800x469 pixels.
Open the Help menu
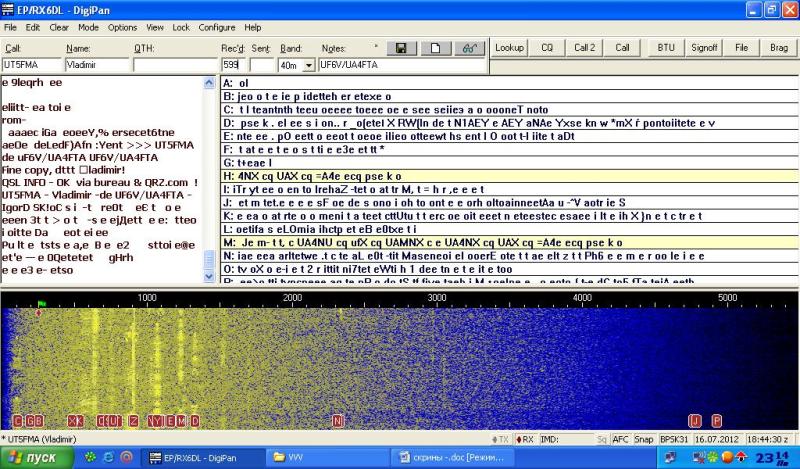253,28
